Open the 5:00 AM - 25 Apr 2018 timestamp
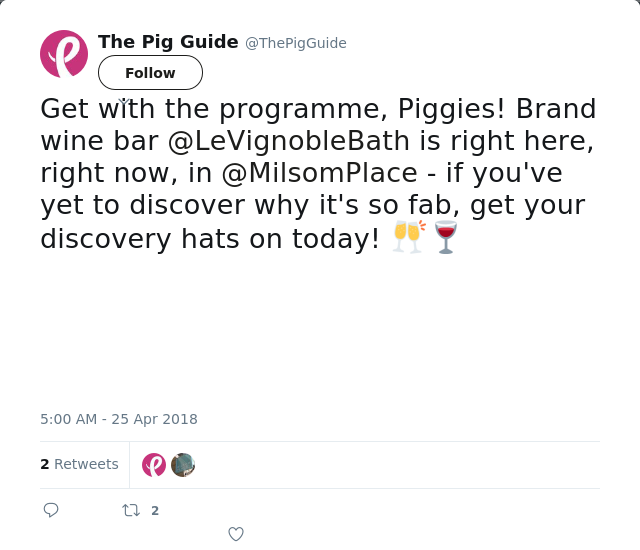This screenshot has width=640, height=550. point(119,419)
